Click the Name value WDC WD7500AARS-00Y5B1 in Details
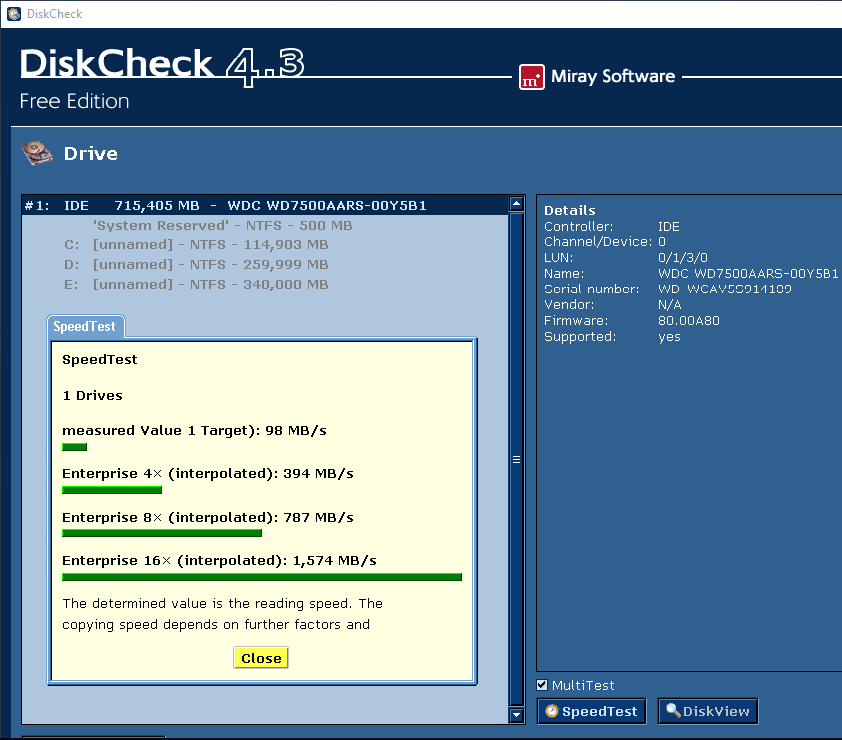Screen dimensions: 842x740 click(748, 273)
